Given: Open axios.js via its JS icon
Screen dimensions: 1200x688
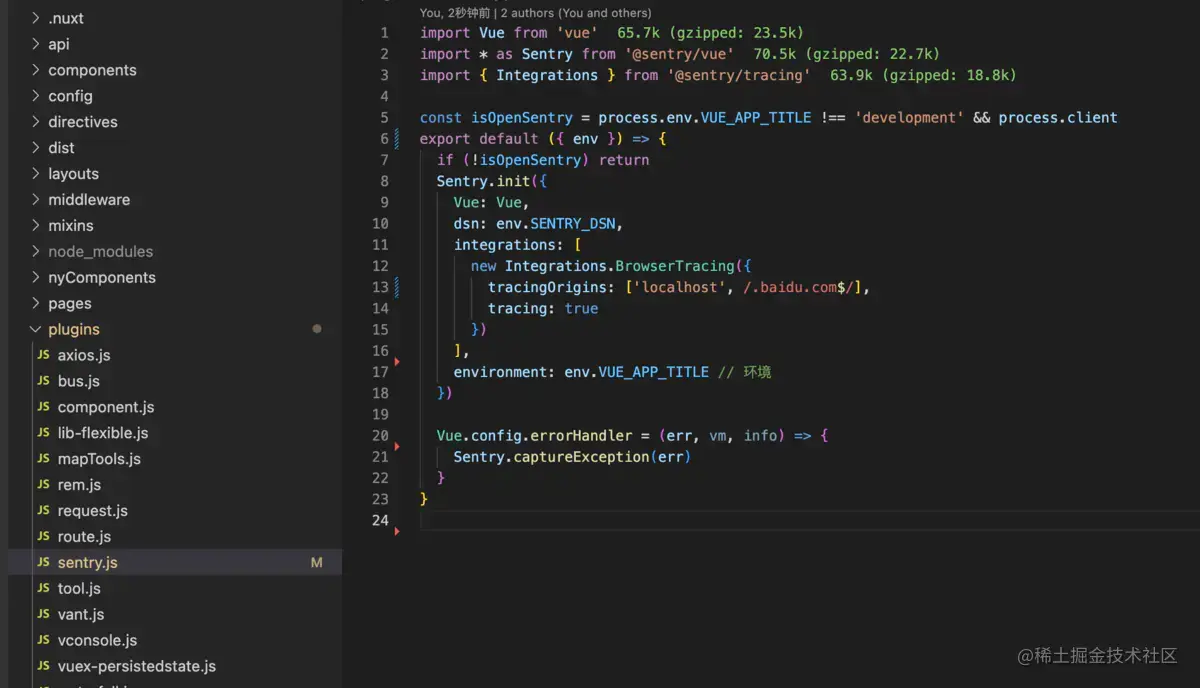Looking at the screenshot, I should 43,355.
